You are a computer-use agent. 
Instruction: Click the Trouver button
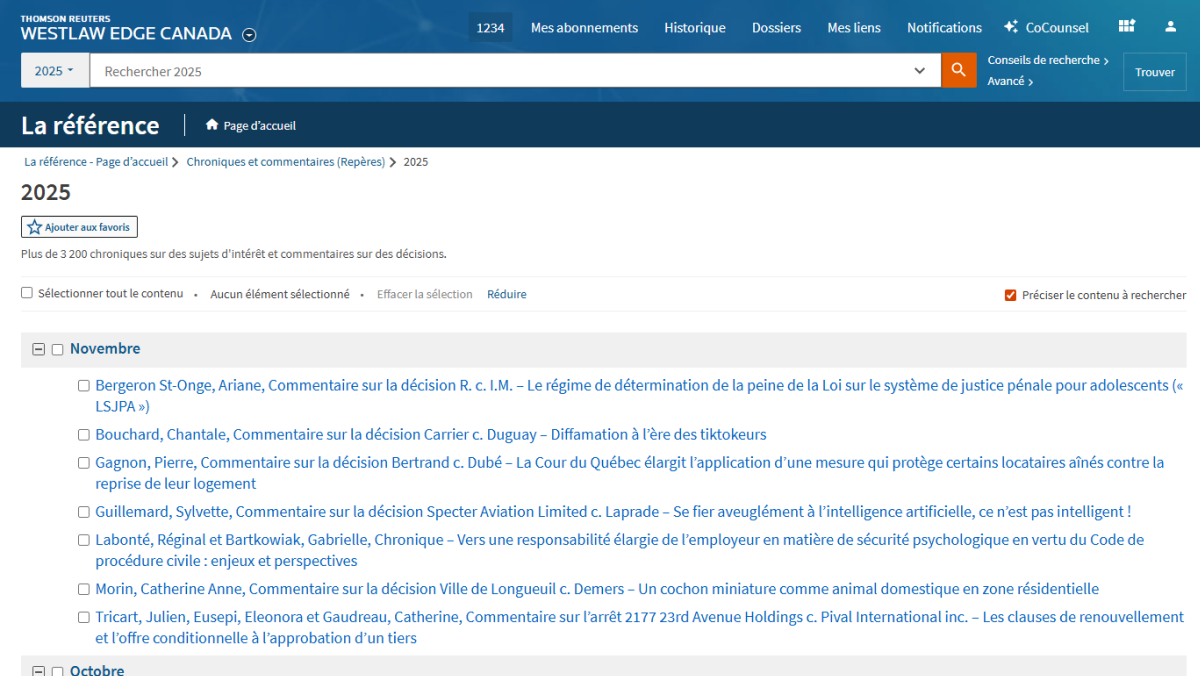coord(1154,72)
